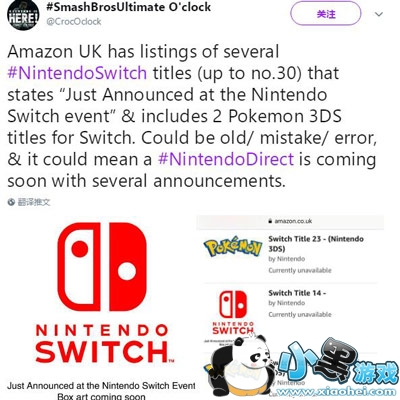Open the CrocOclock profile avatar
Image resolution: width=400 pixels, height=400 pixels.
pos(23,14)
